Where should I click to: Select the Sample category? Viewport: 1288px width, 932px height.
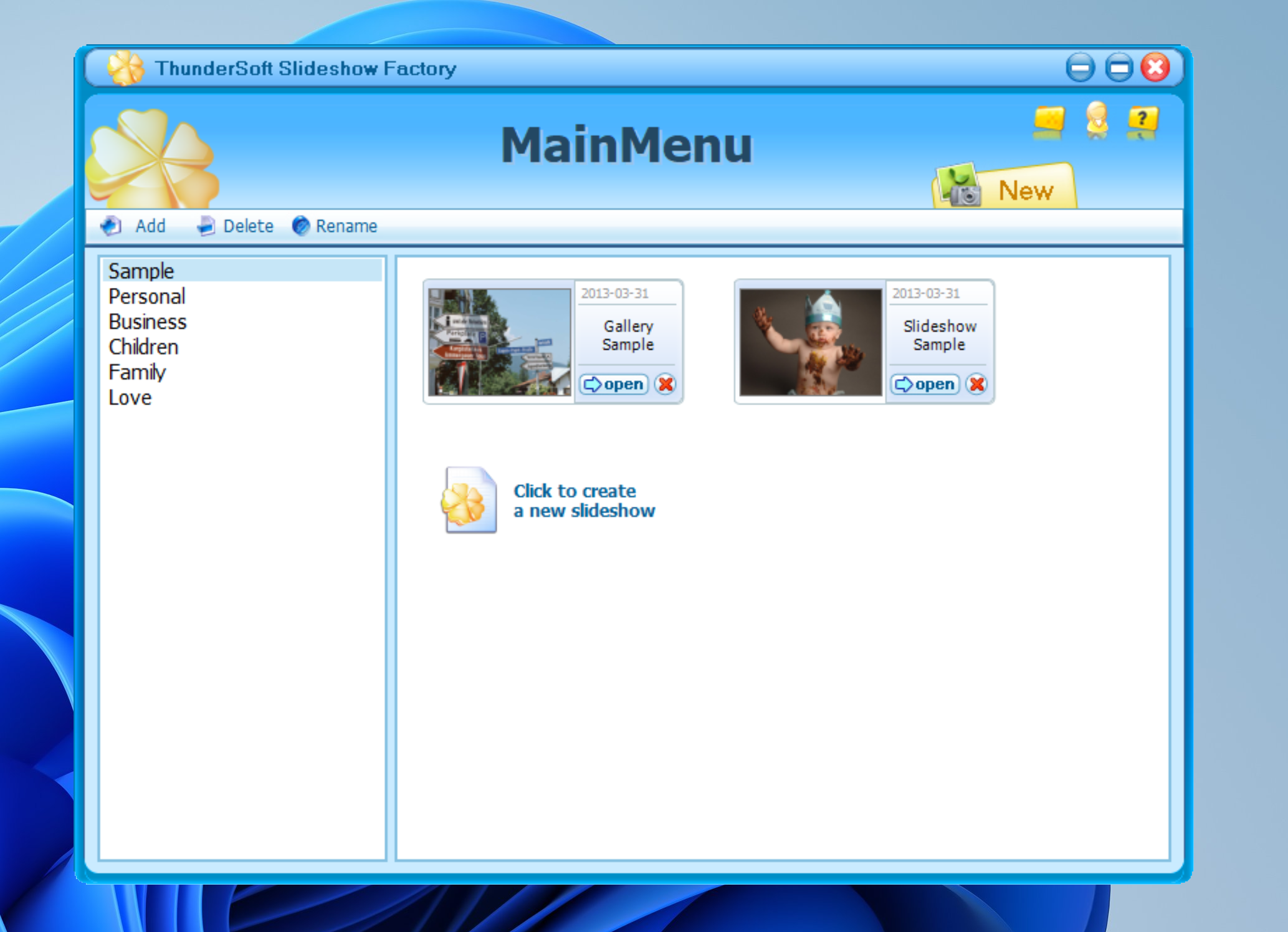(x=242, y=271)
